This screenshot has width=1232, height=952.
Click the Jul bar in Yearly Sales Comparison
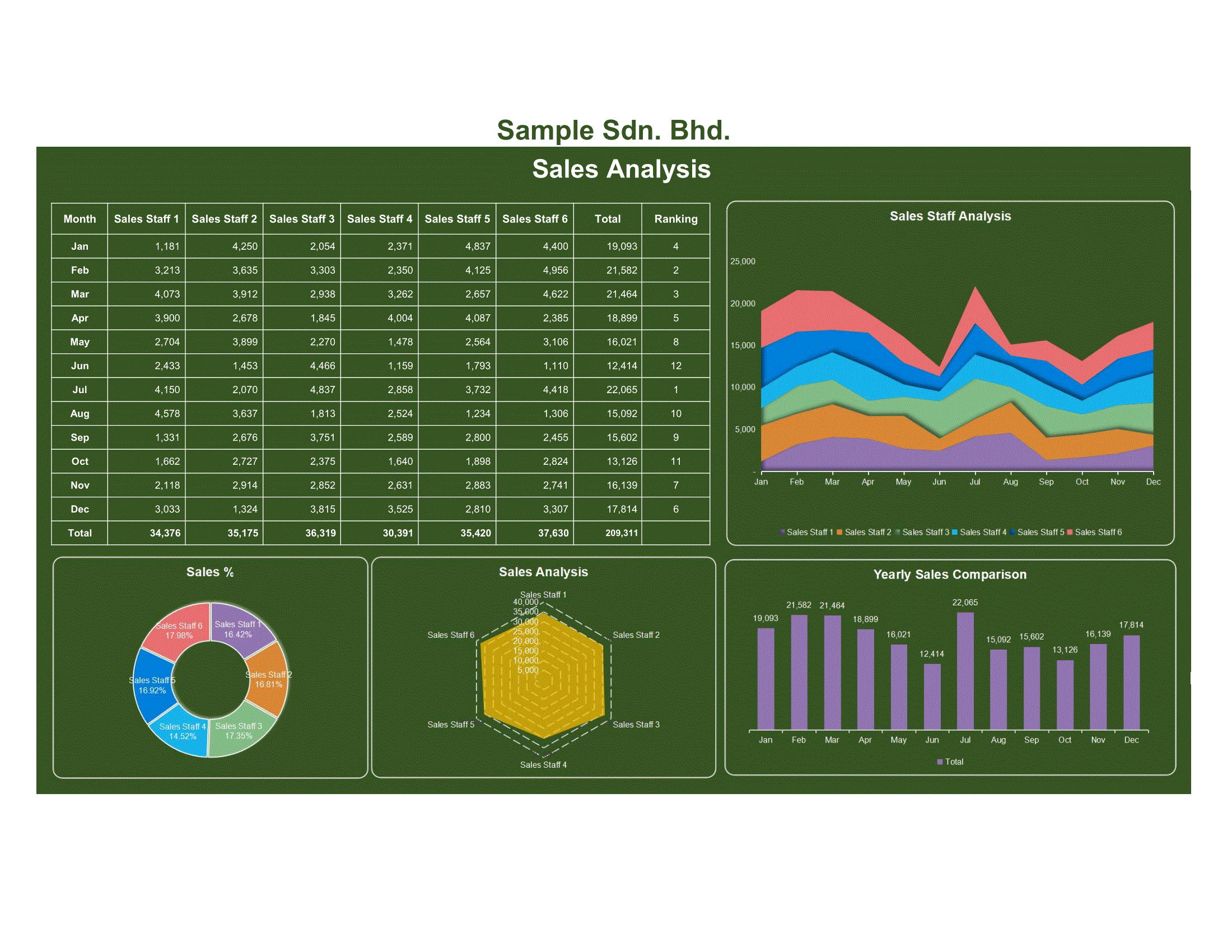[965, 671]
